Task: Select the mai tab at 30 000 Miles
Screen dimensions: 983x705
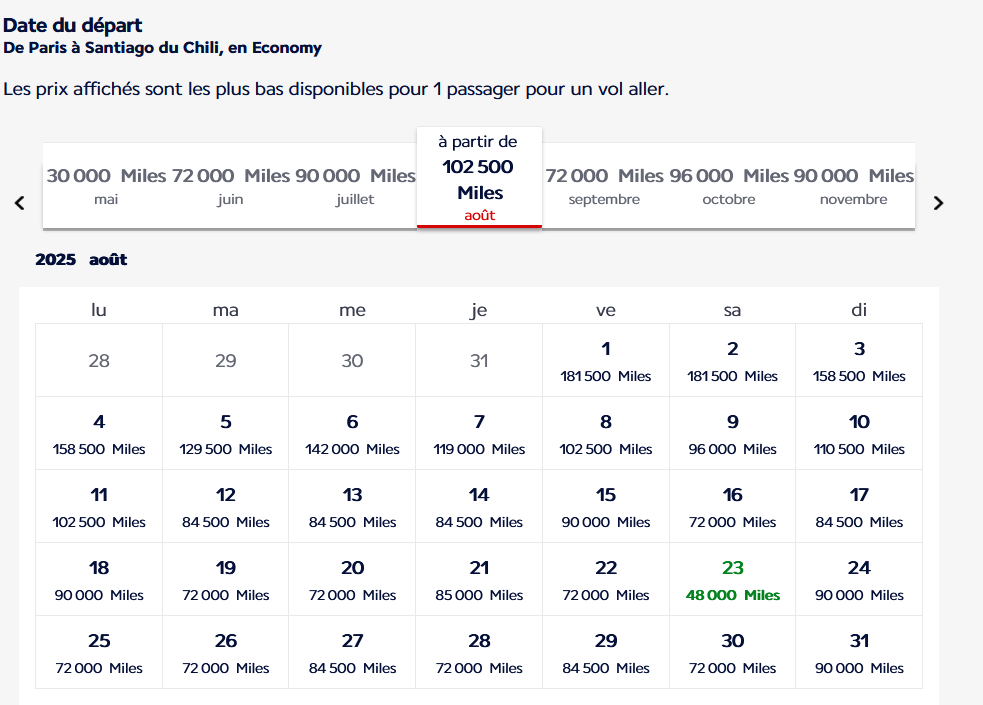Action: click(106, 186)
